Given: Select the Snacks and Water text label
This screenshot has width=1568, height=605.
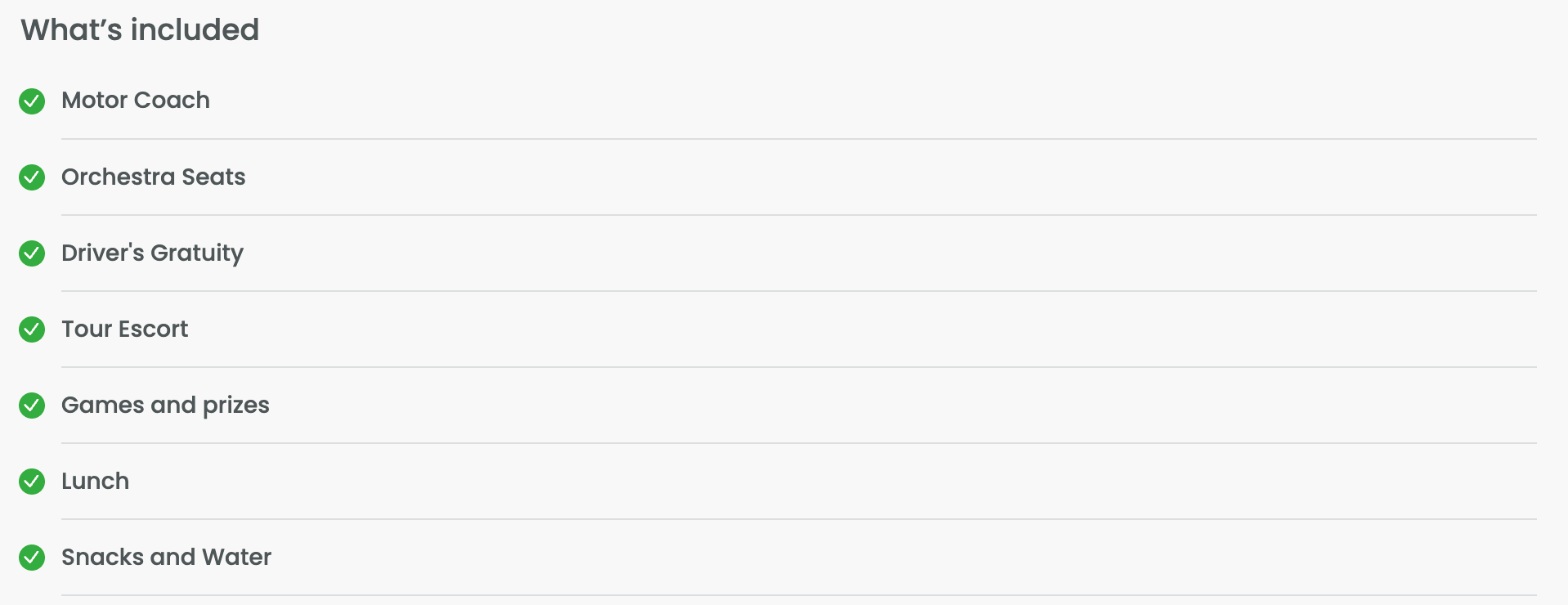Looking at the screenshot, I should (166, 558).
